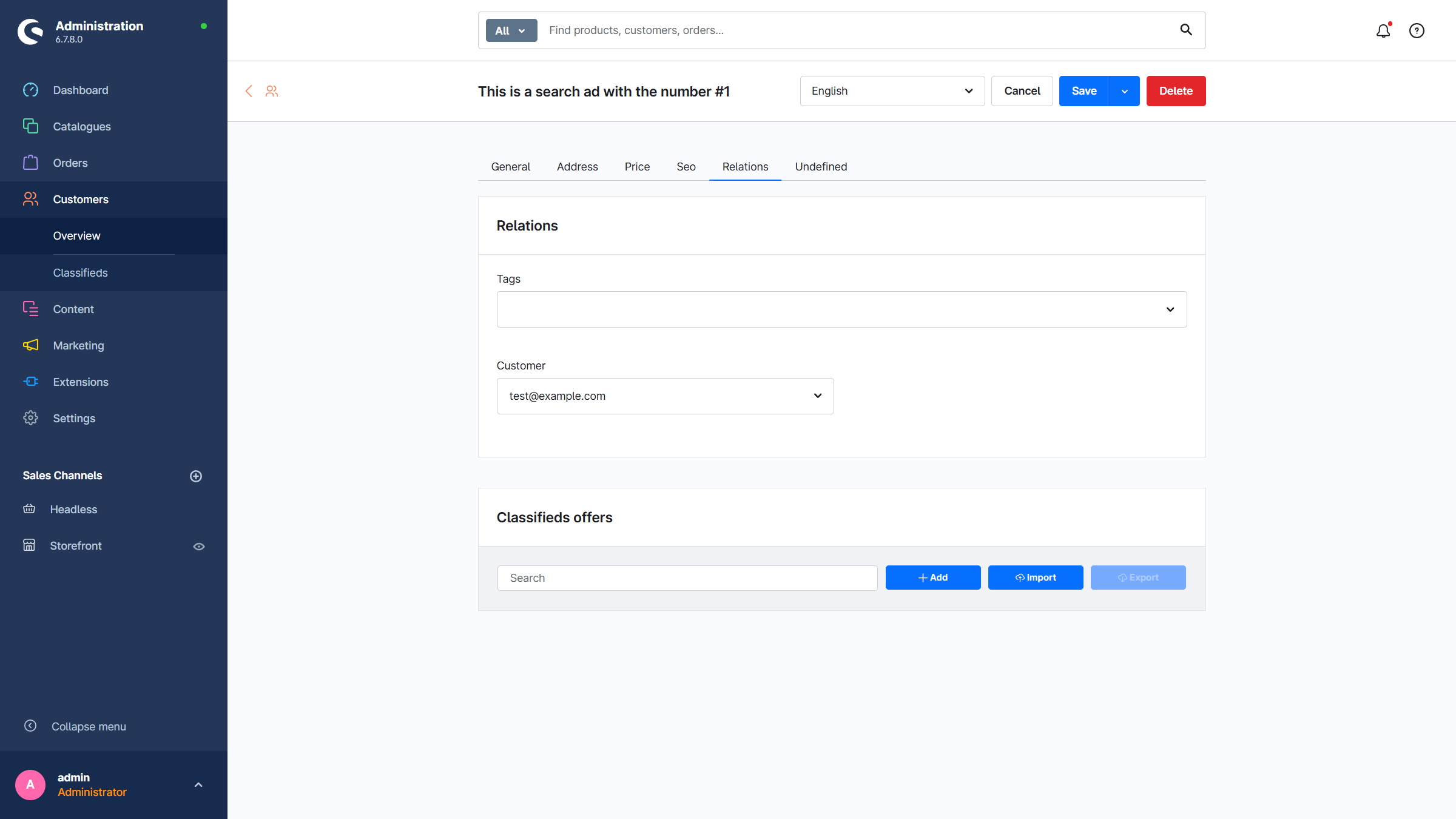Click the red Delete button

click(x=1176, y=91)
